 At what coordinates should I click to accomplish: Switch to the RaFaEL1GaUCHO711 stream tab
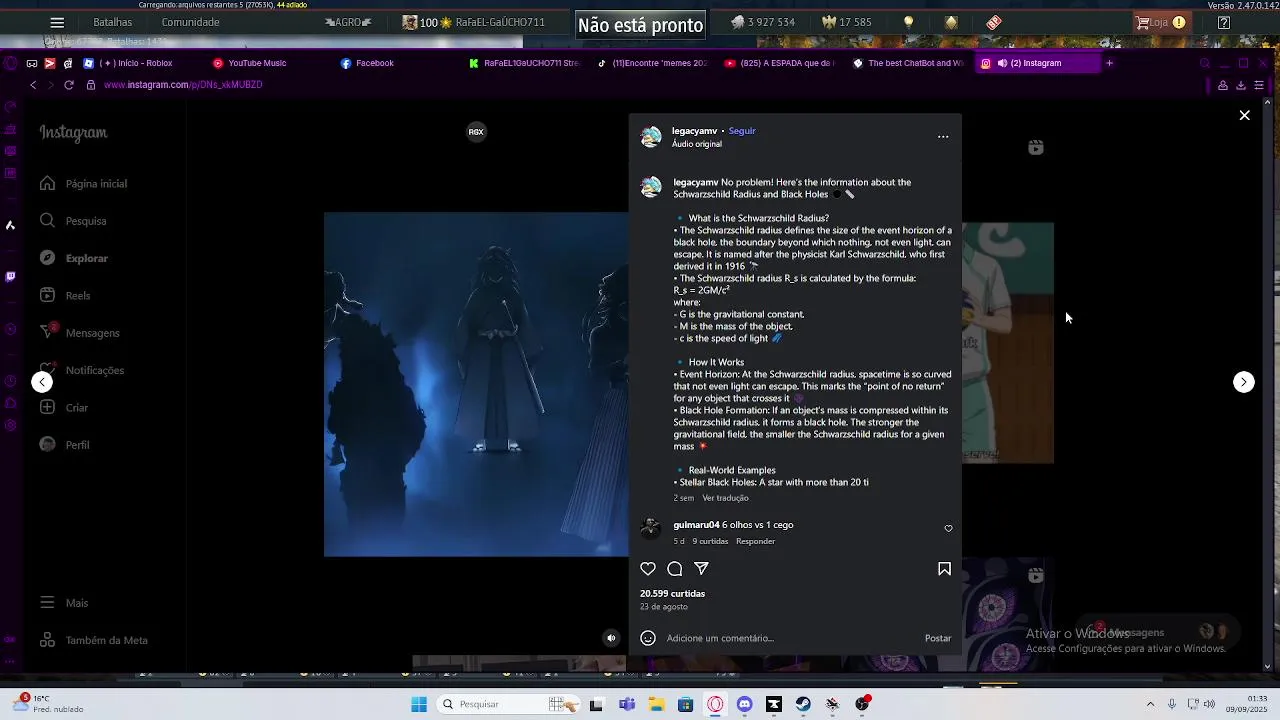coord(524,63)
